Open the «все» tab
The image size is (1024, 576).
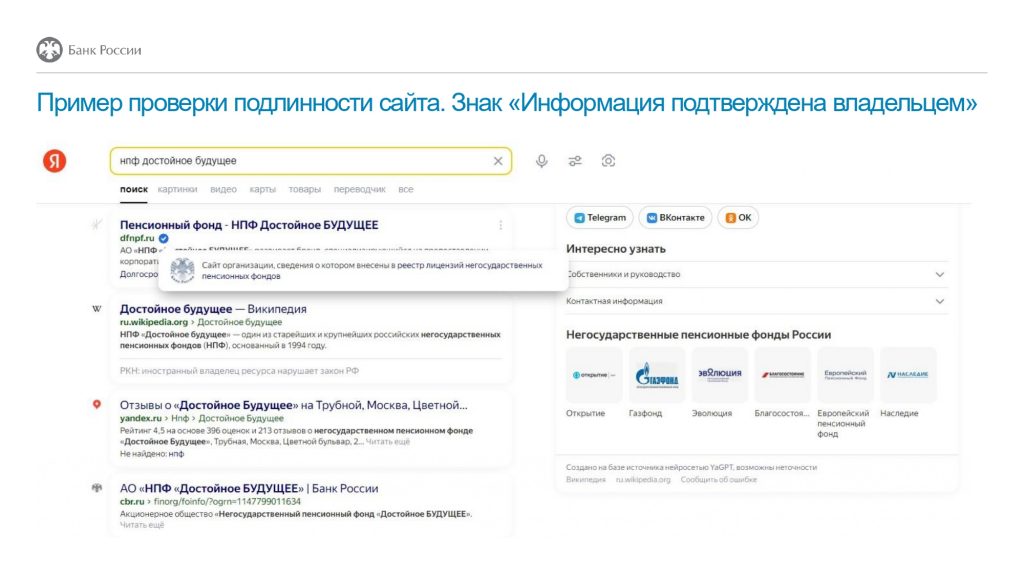coord(406,189)
